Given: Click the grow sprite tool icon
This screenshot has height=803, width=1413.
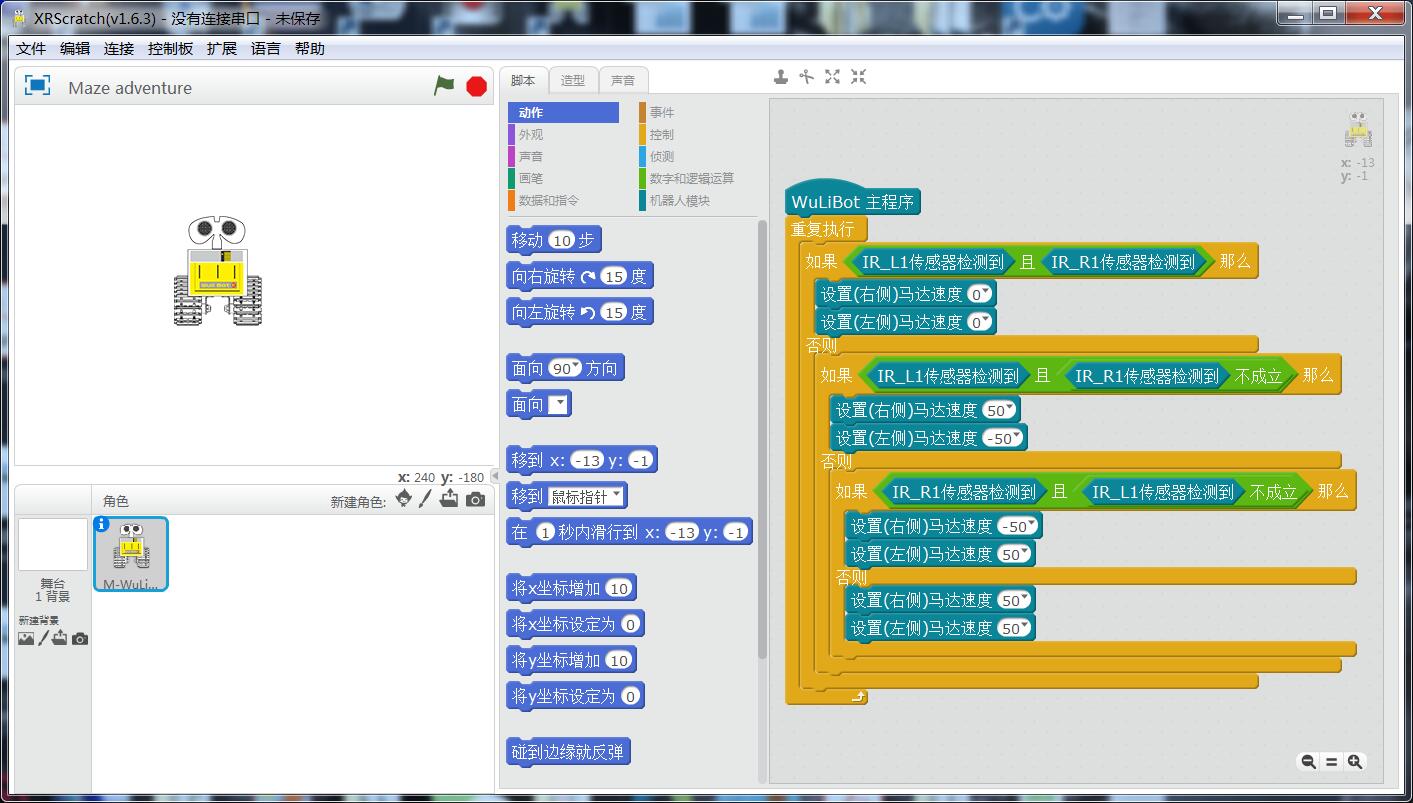Looking at the screenshot, I should pos(832,77).
